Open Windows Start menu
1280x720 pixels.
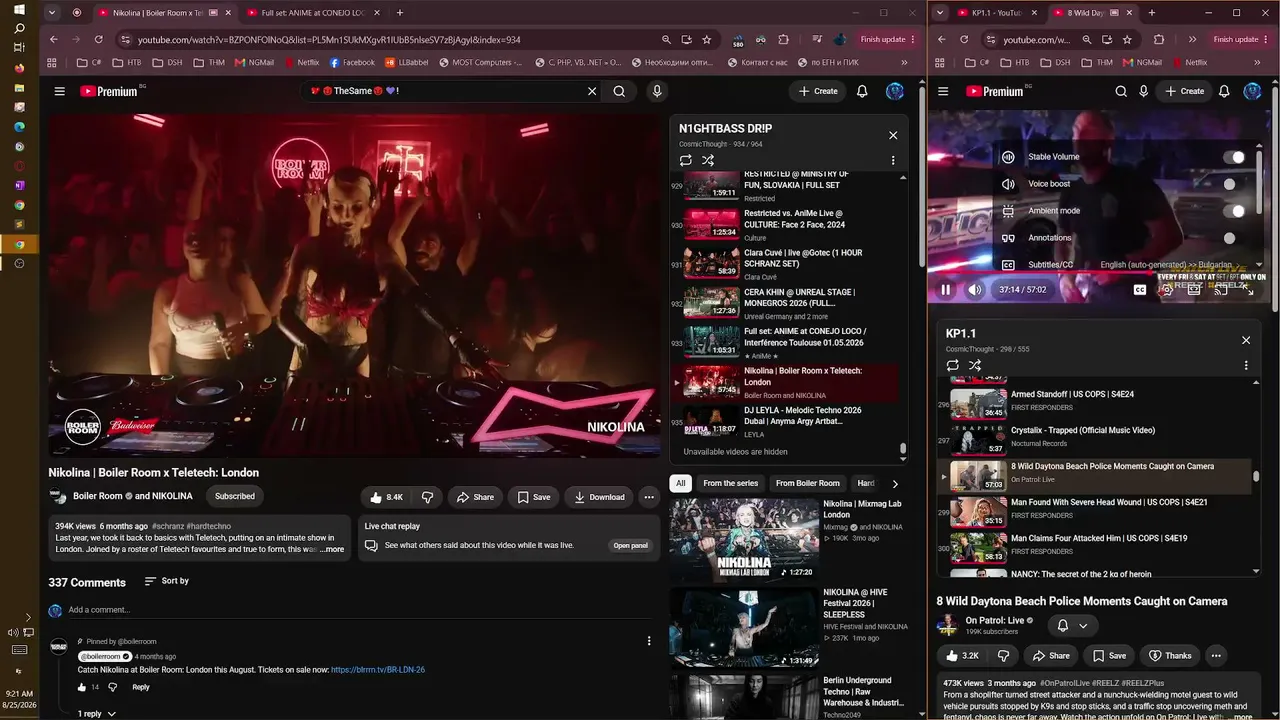[x=19, y=10]
